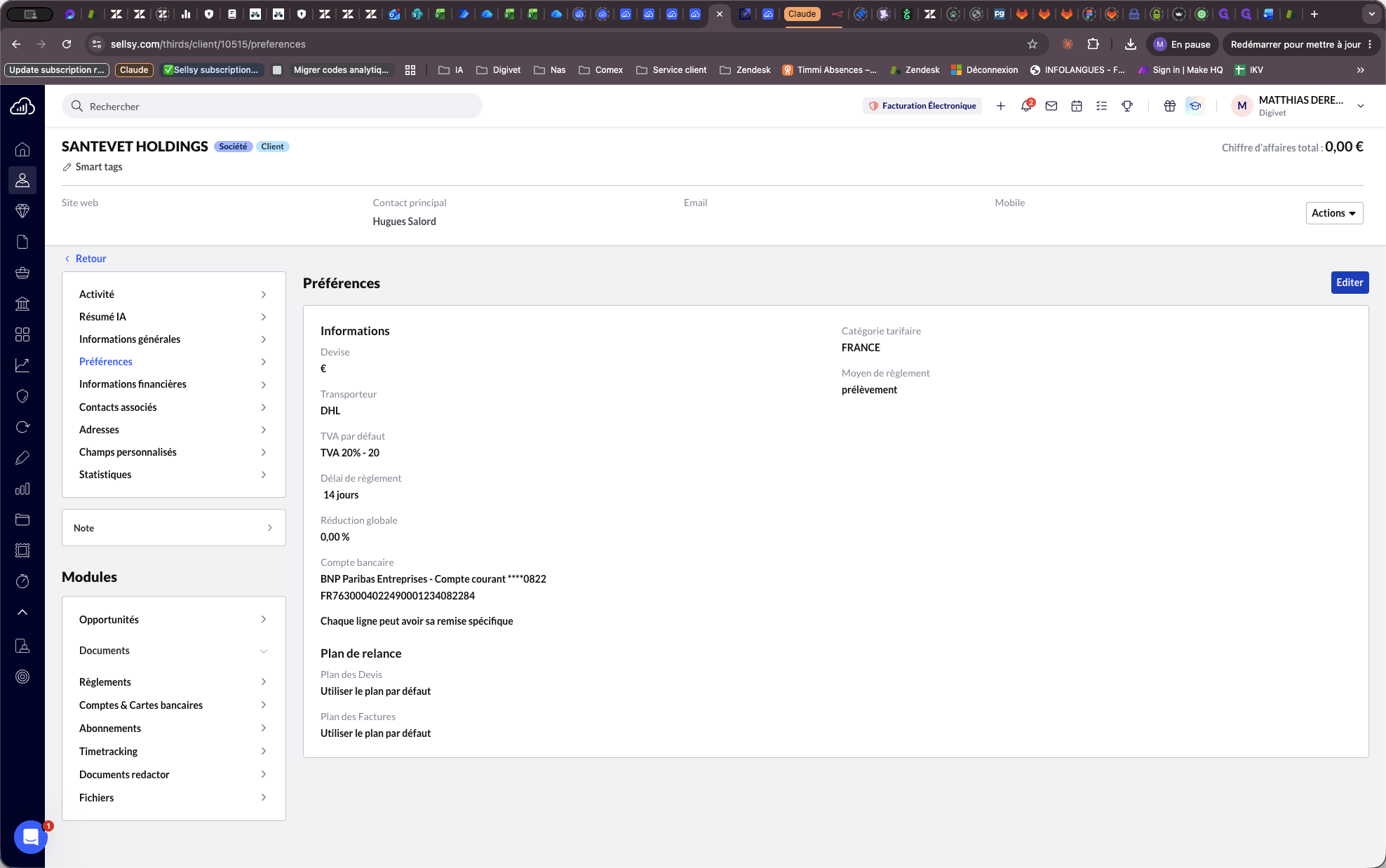Viewport: 1386px width, 868px height.
Task: Open the line chart icon in sidebar
Action: (x=22, y=365)
